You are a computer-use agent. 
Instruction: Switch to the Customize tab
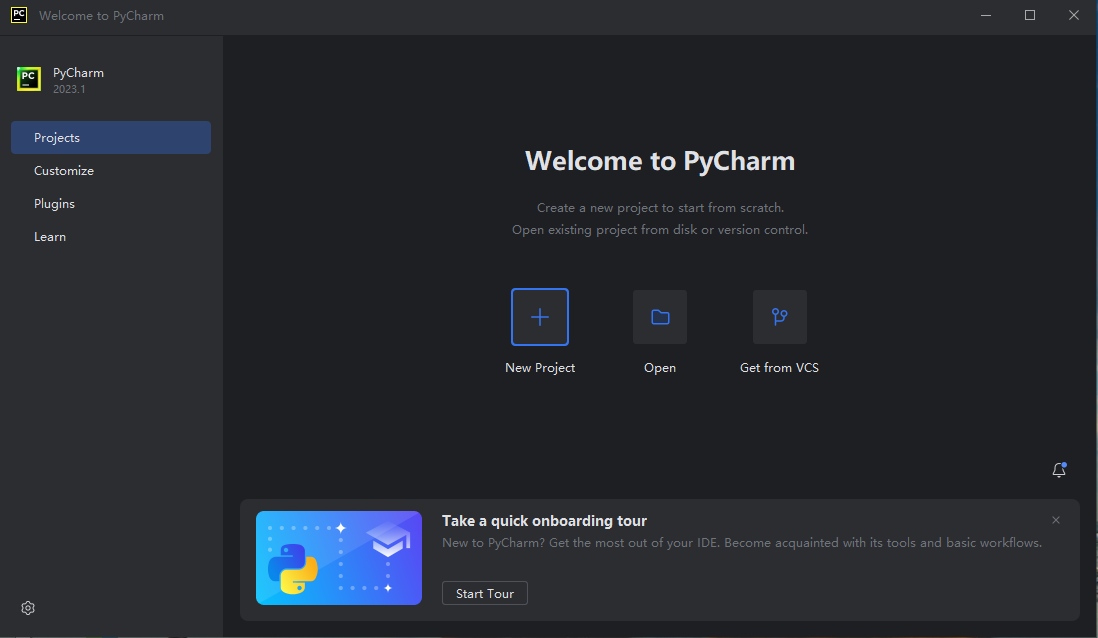[x=64, y=171]
